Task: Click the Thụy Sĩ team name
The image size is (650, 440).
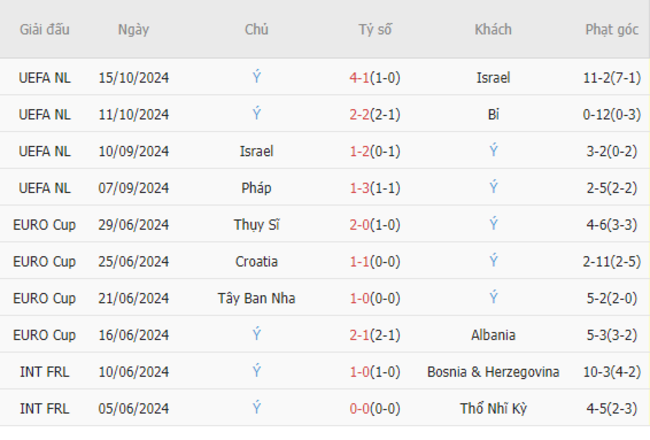Action: pos(256,225)
